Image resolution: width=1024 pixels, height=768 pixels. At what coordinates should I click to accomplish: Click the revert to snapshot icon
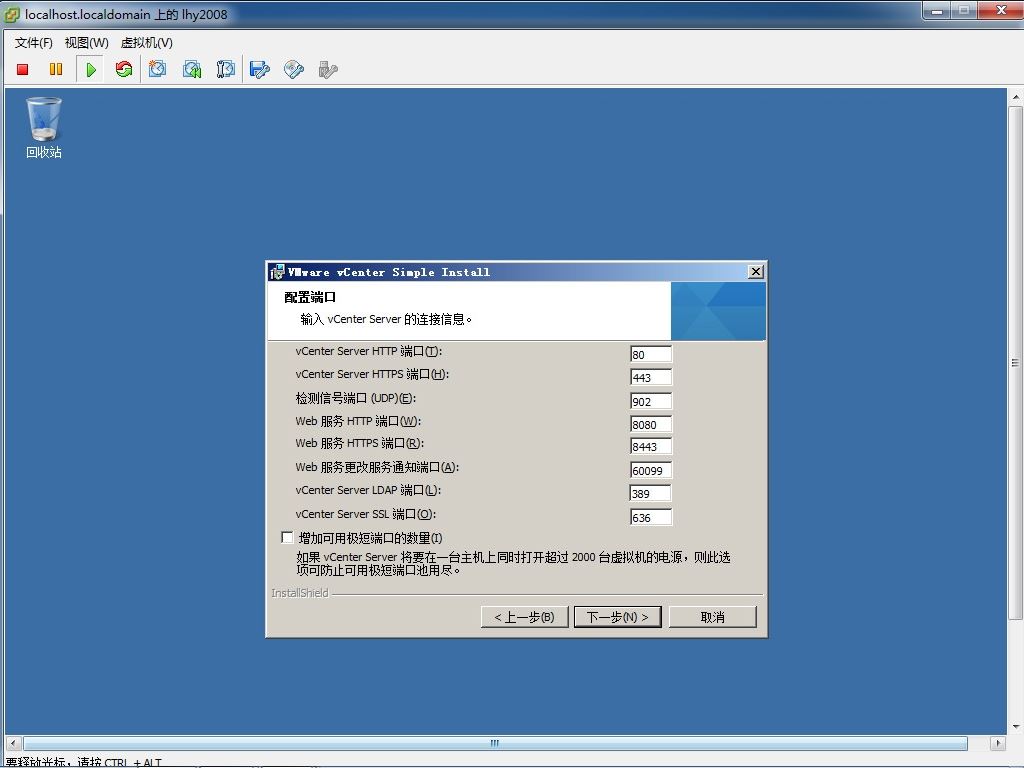click(x=192, y=69)
